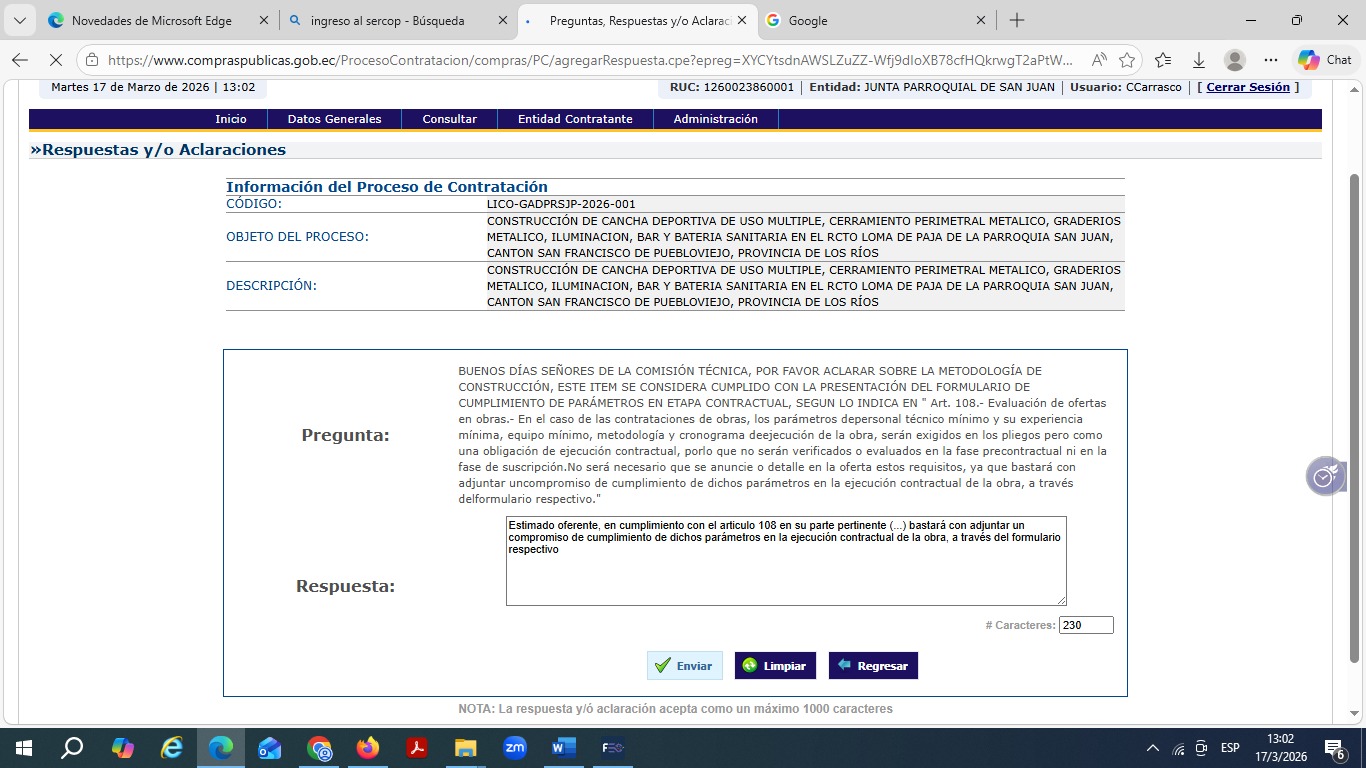This screenshot has height=768, width=1366.
Task: Open the Entidad Contratante menu
Action: tap(574, 119)
